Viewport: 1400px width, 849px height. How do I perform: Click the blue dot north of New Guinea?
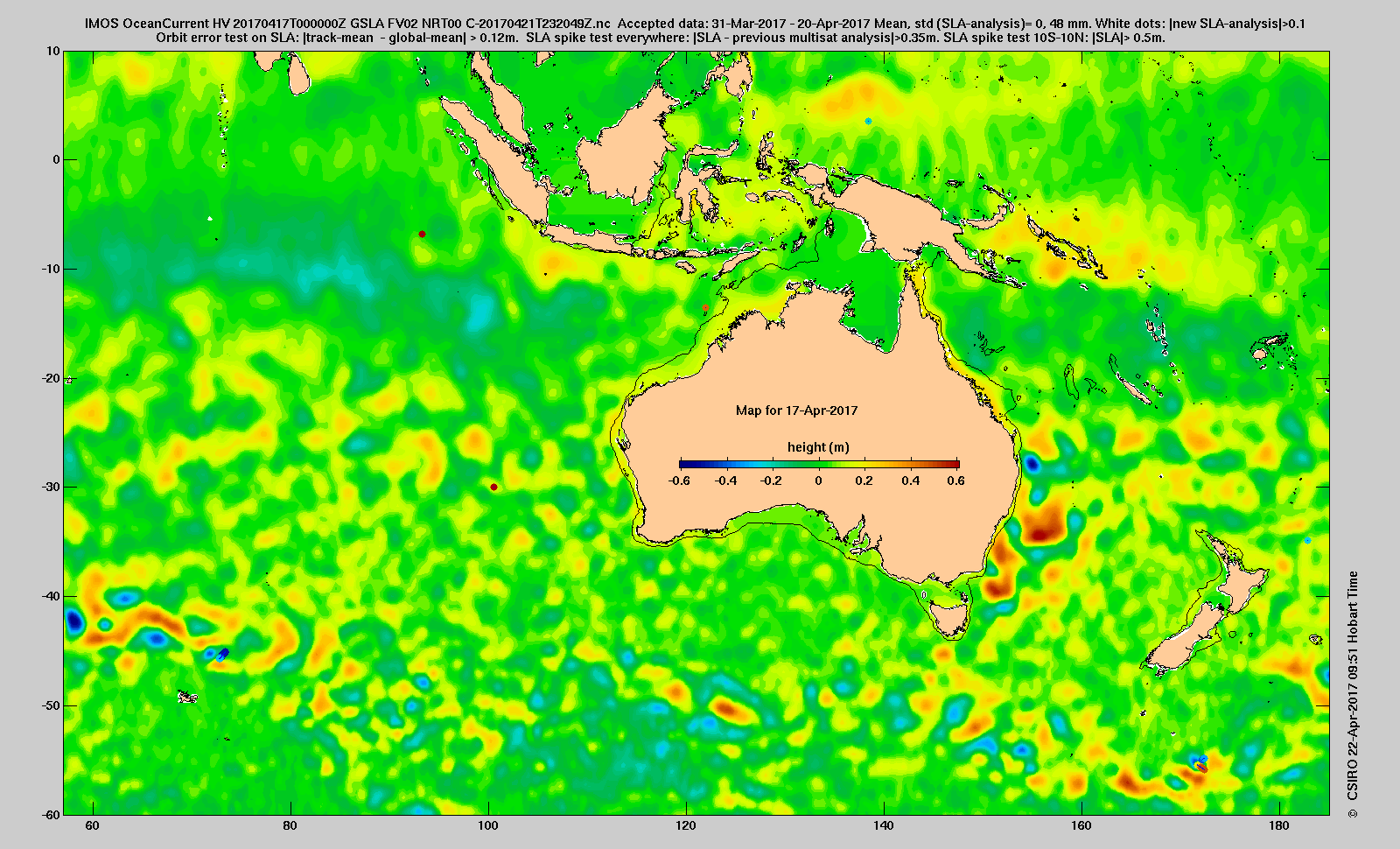pyautogui.click(x=868, y=122)
